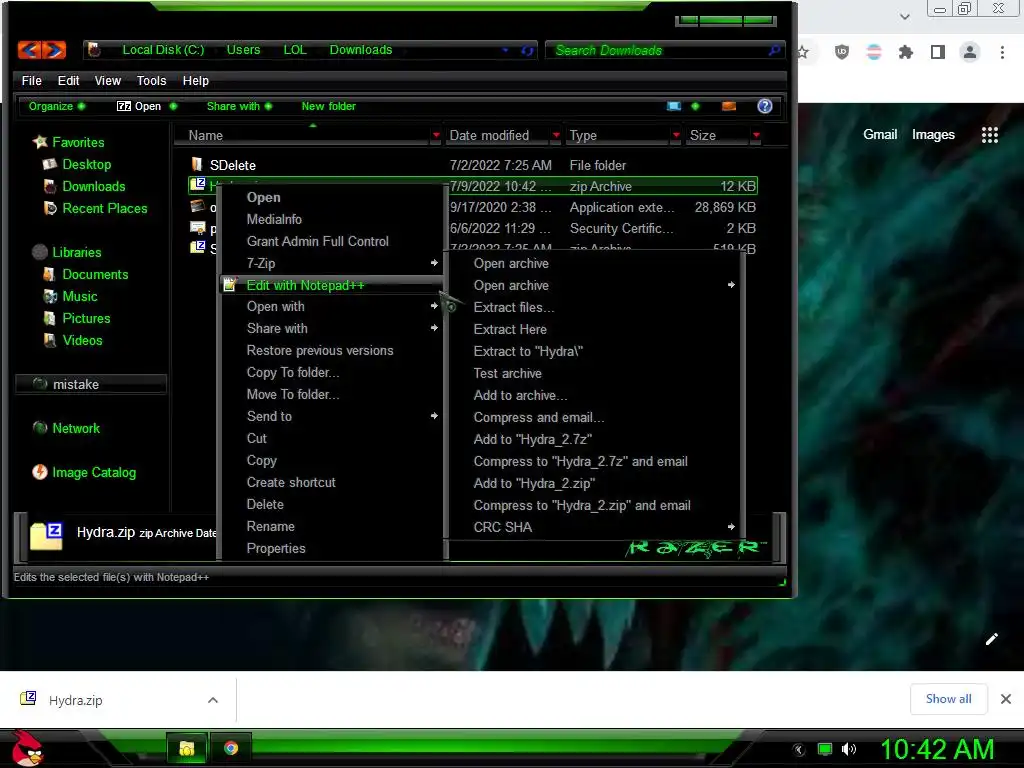1024x768 pixels.
Task: Open the Tools menu
Action: [151, 80]
